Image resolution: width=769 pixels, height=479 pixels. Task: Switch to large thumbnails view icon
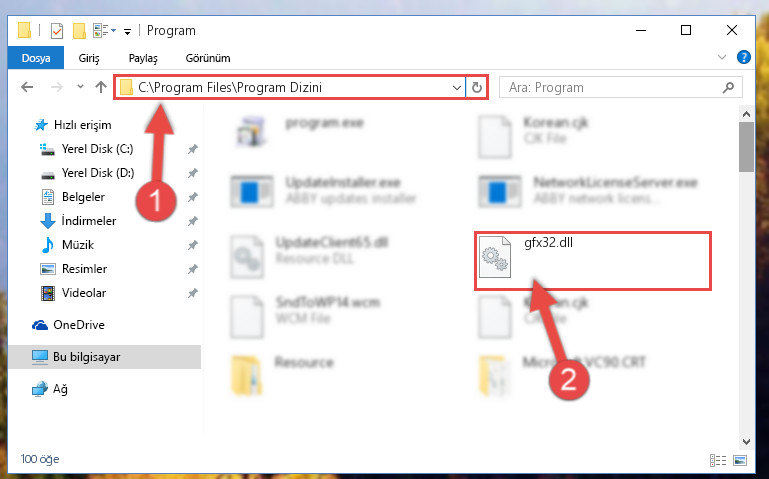tap(740, 460)
